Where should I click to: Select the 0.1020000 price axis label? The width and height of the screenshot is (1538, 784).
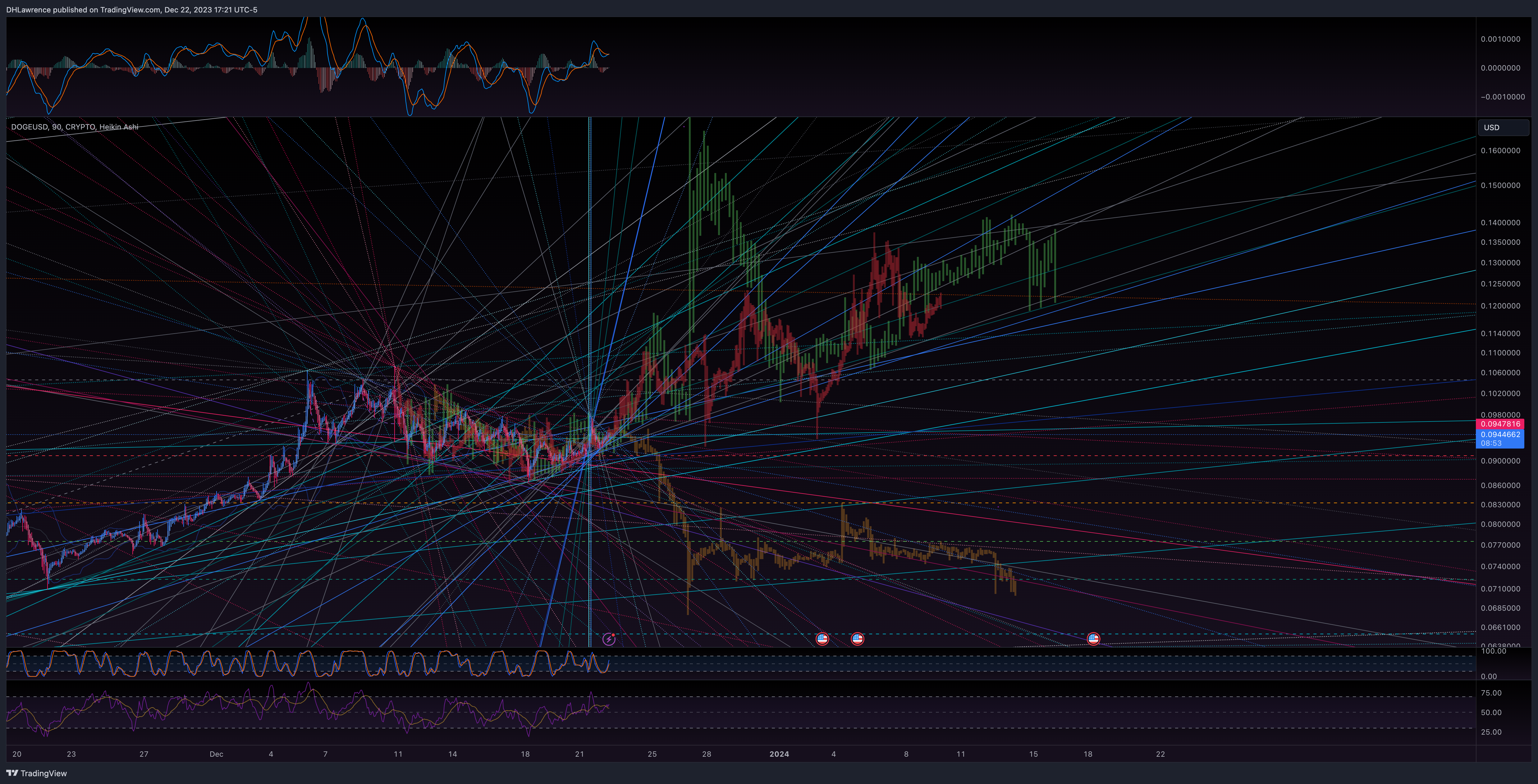point(1500,393)
